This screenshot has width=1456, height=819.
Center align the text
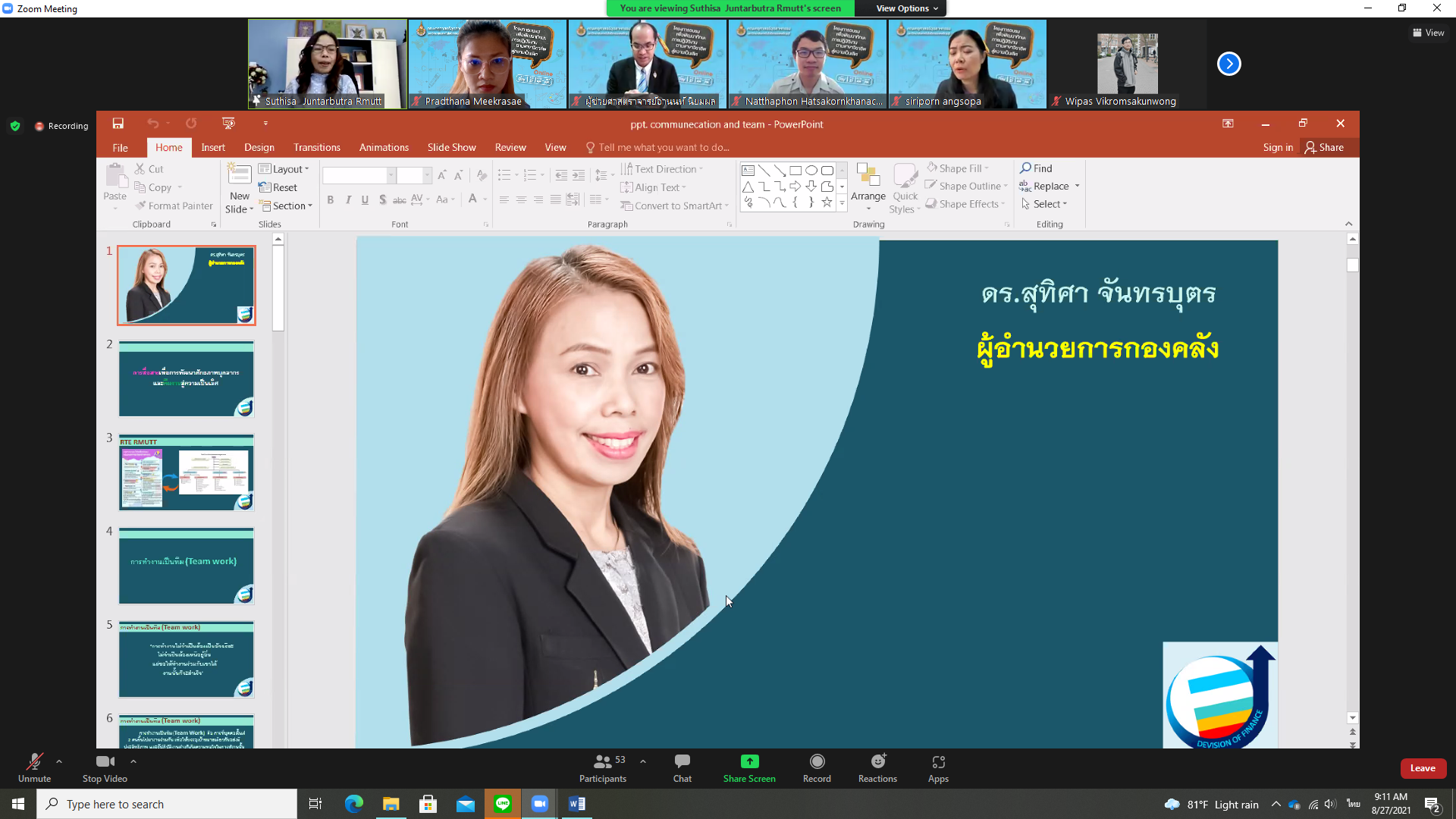[x=521, y=199]
